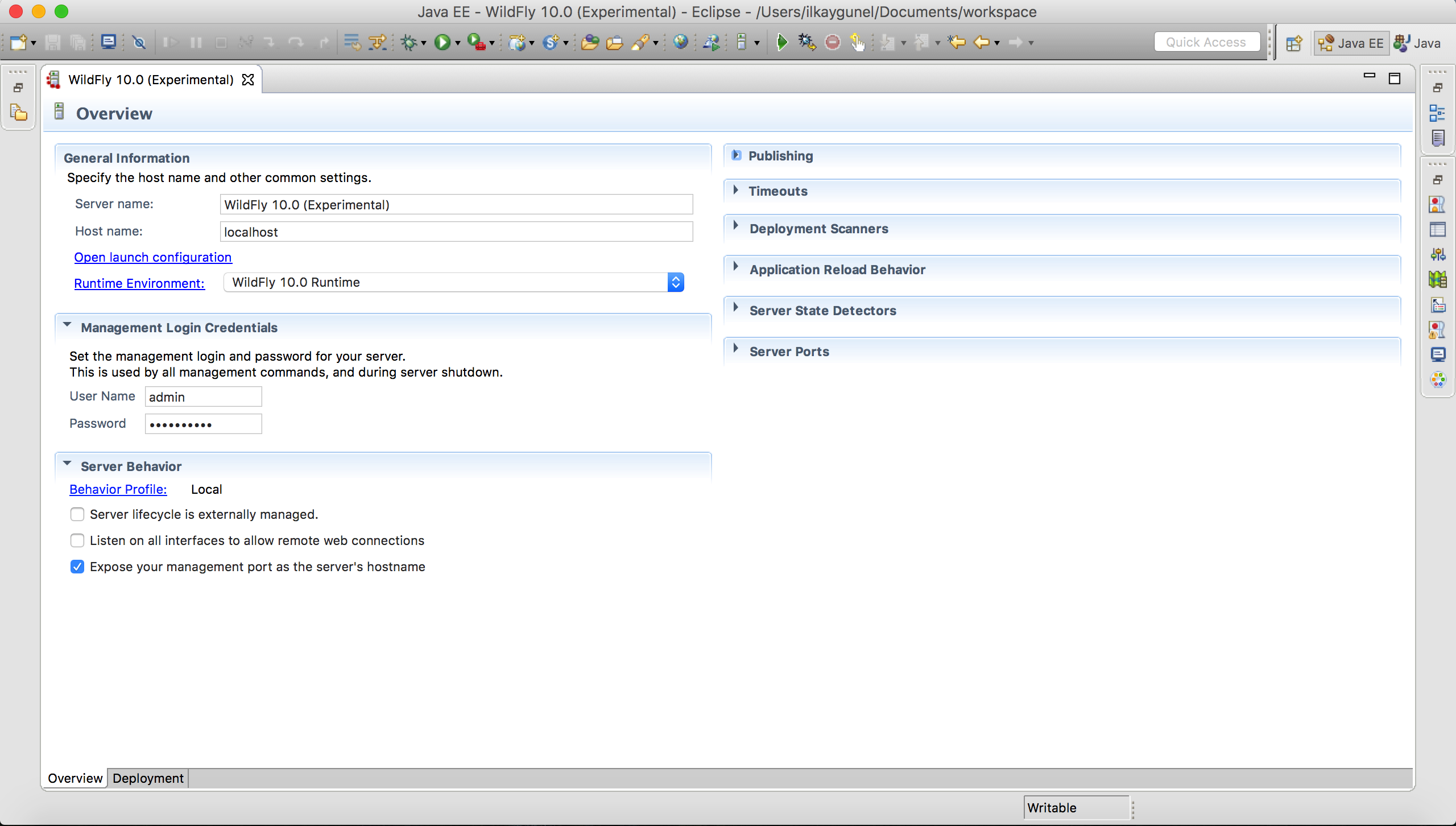Open the Task List icon in right sidebar
The width and height of the screenshot is (1456, 826).
1437,138
